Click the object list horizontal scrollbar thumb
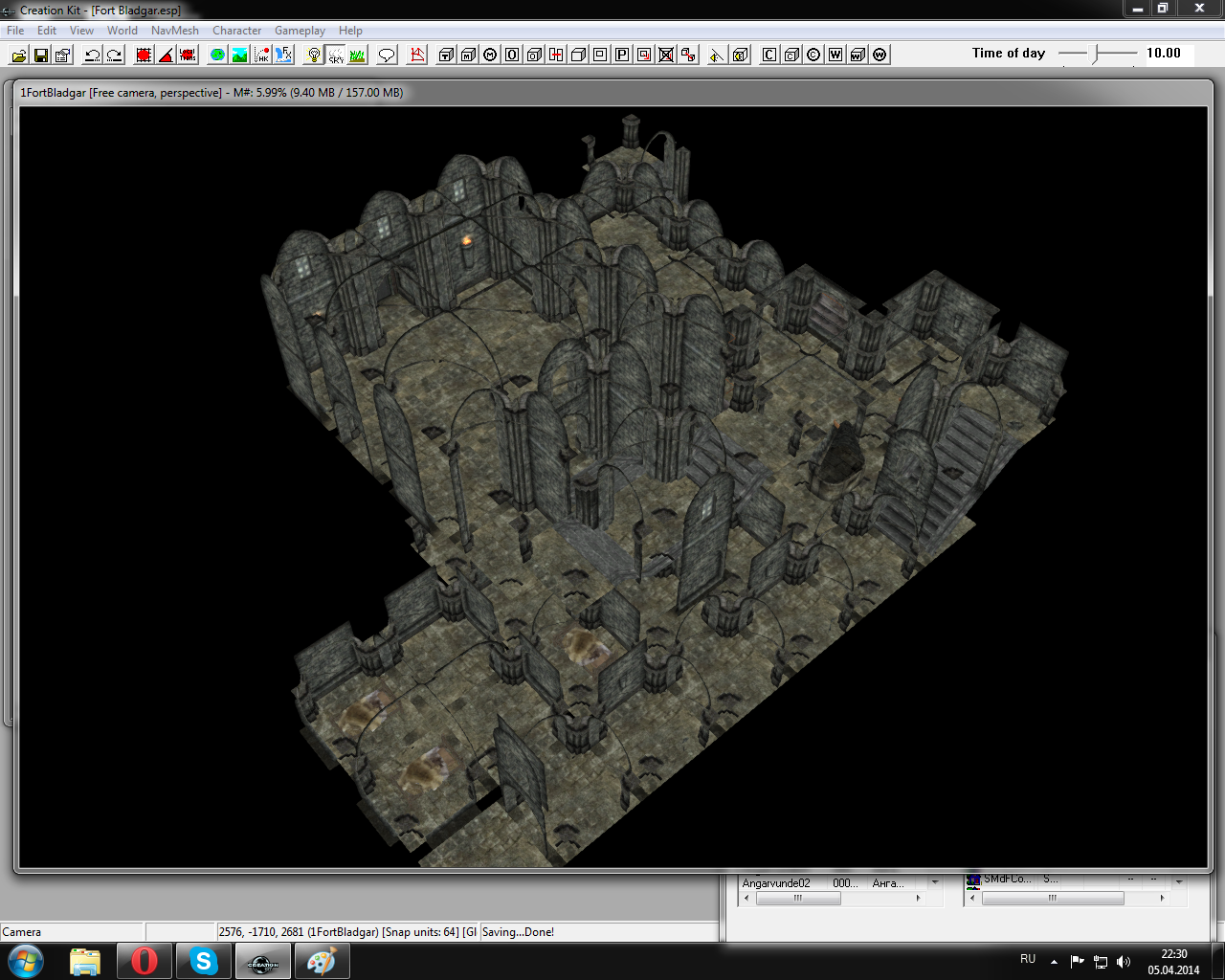 coord(1053,899)
